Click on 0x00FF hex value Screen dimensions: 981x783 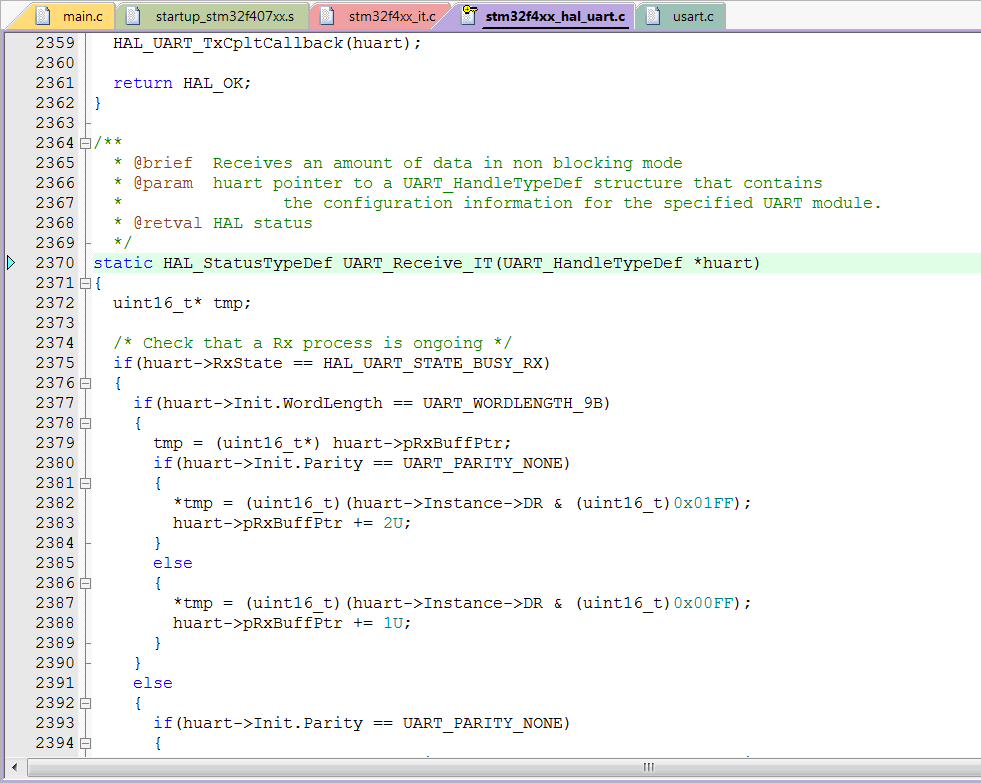[x=703, y=604]
